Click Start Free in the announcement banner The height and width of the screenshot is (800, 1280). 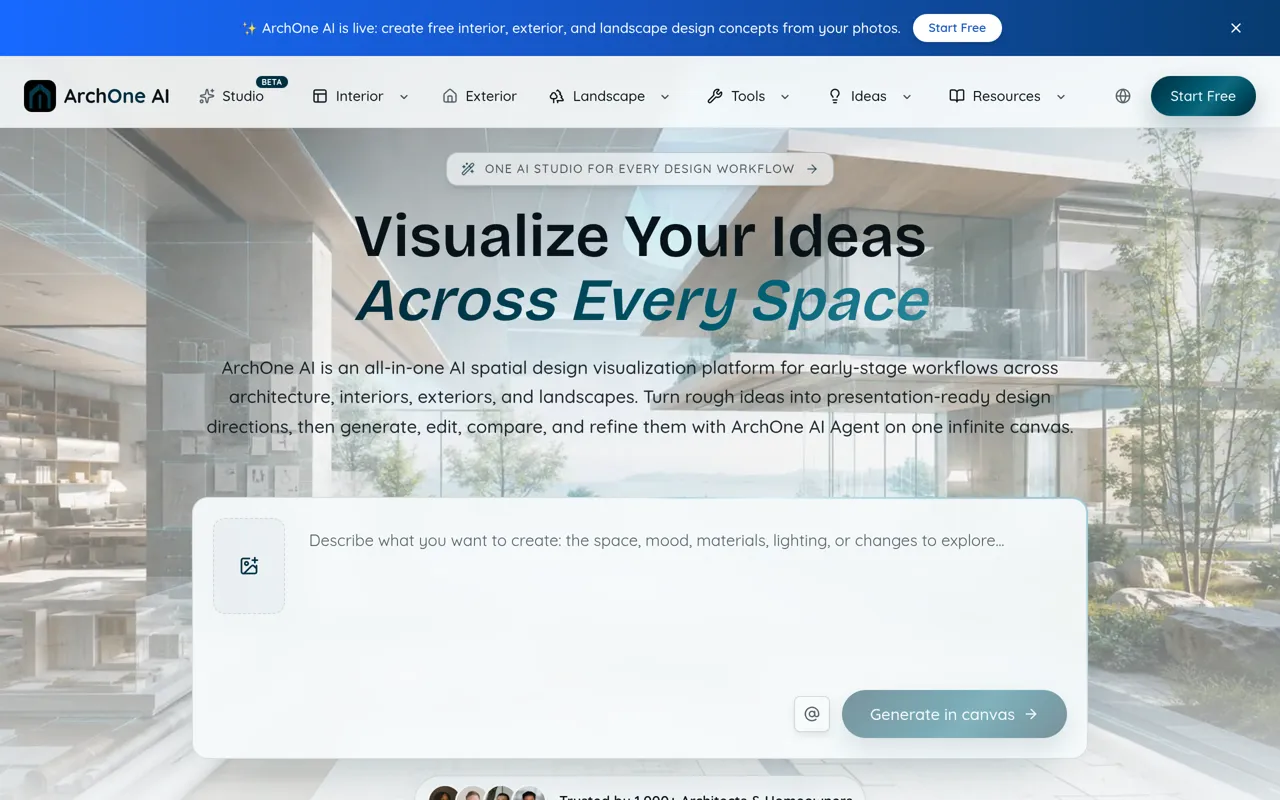(957, 28)
